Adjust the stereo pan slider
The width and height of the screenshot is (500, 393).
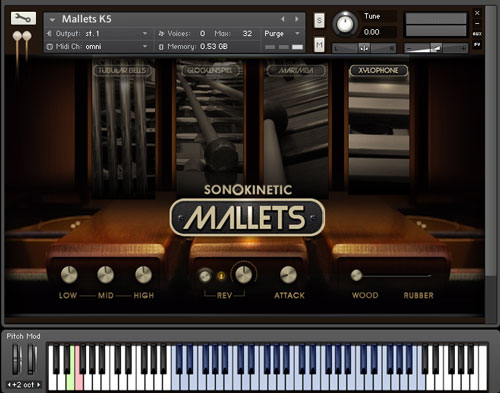click(x=364, y=49)
